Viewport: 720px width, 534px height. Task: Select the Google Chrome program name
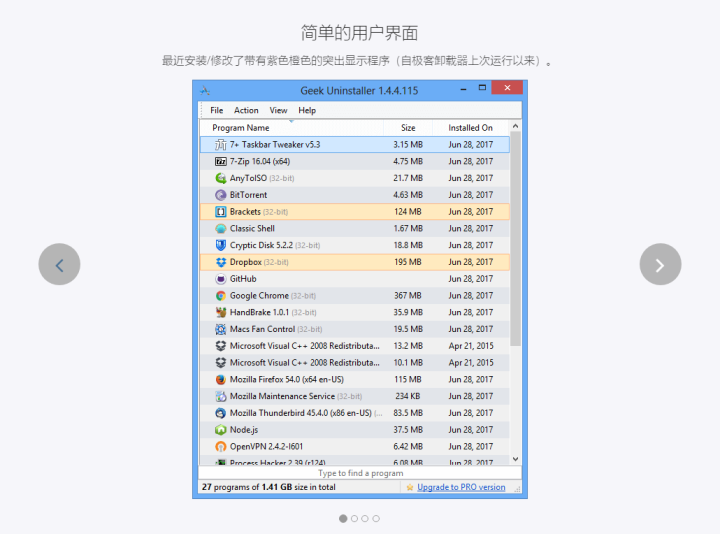tap(259, 296)
